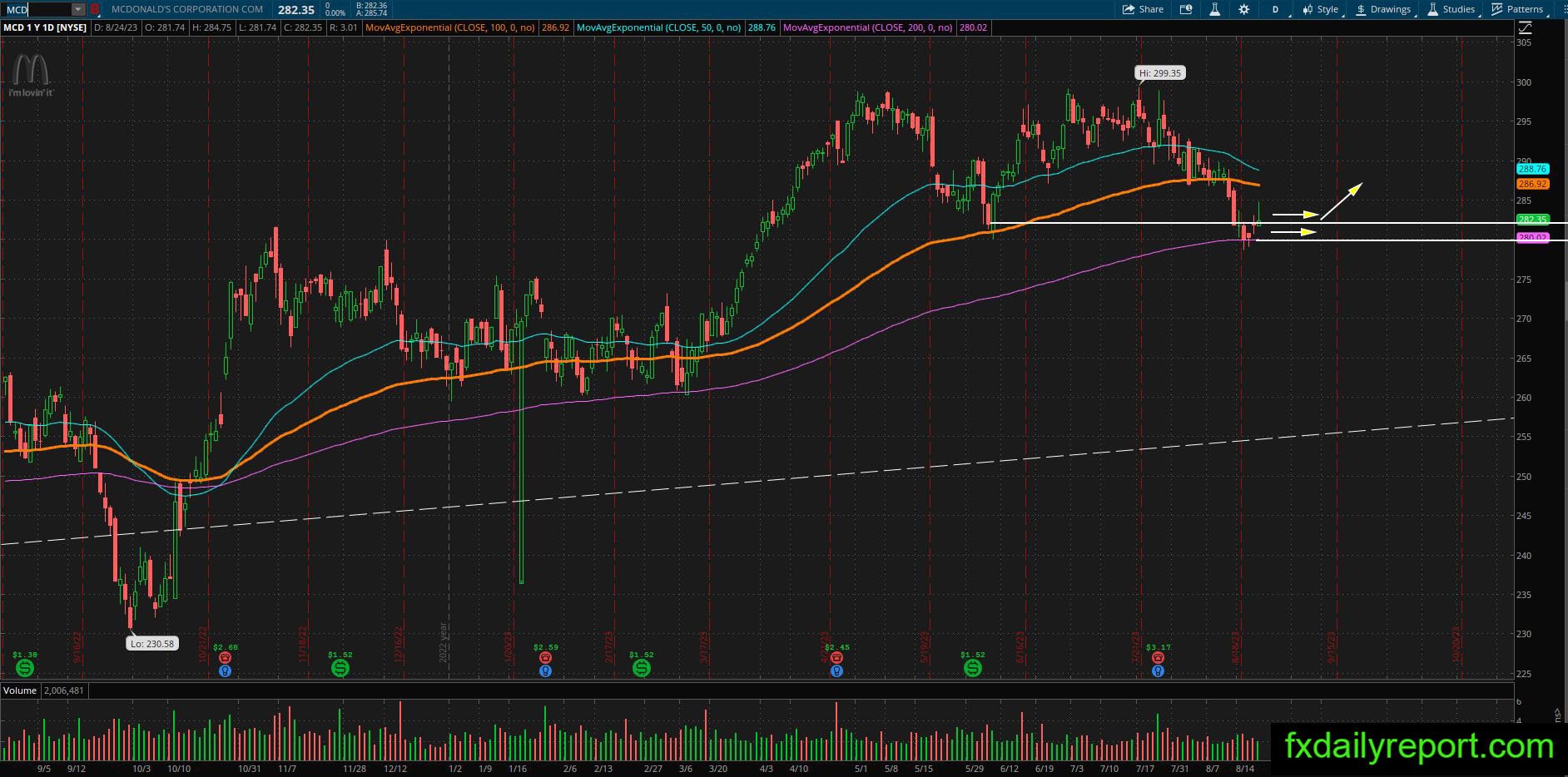Click the red symbol link clipboard icon
The image size is (1568, 777).
coord(95,9)
